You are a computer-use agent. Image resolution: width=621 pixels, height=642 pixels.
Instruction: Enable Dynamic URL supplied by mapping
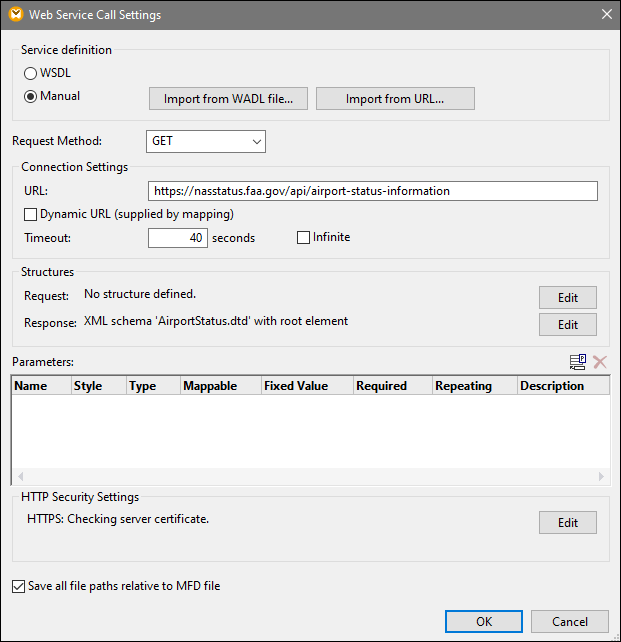point(31,214)
